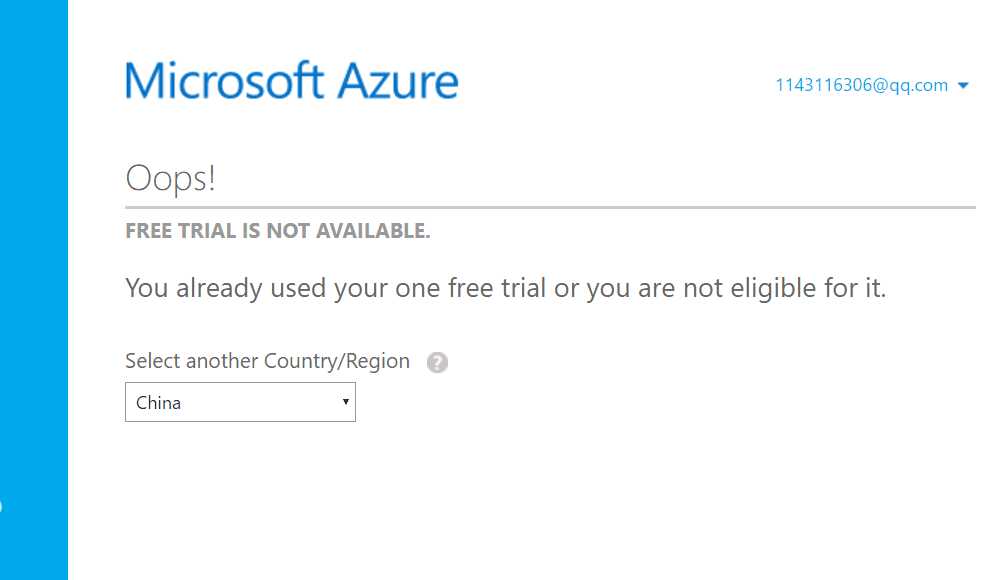
Task: Click the blue vertical sidebar panel
Action: 34,290
